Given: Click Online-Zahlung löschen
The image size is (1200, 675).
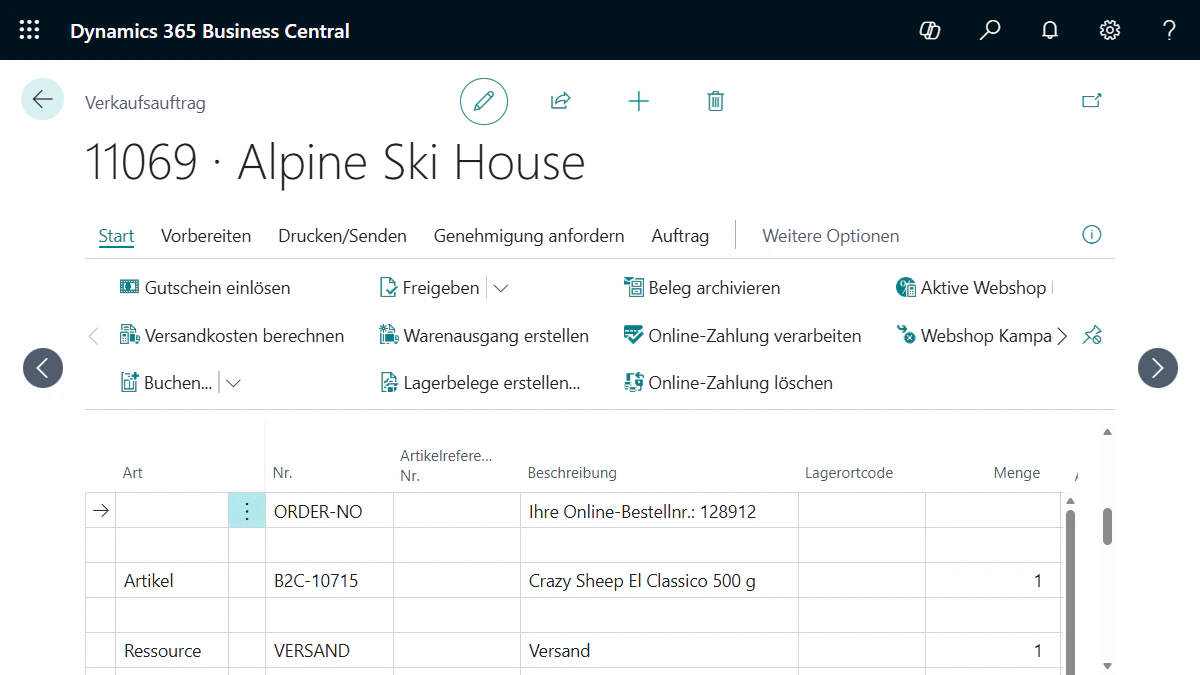Looking at the screenshot, I should (728, 383).
